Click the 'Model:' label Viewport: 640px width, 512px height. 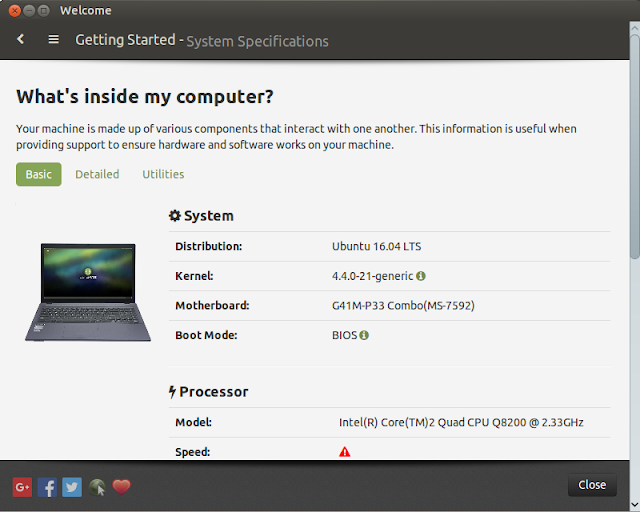tap(193, 422)
